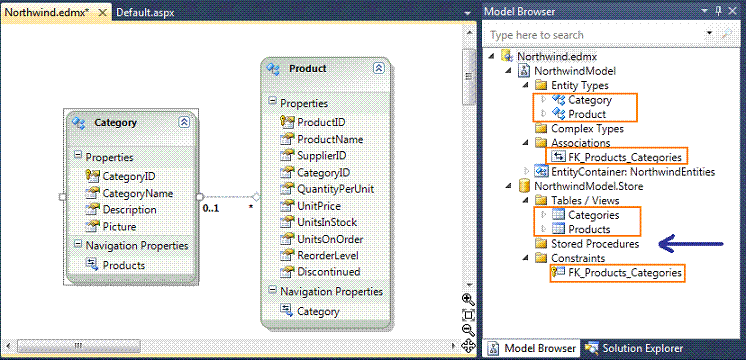
Task: Expand the EntityContainer: NorthwindEntities node
Action: point(526,171)
